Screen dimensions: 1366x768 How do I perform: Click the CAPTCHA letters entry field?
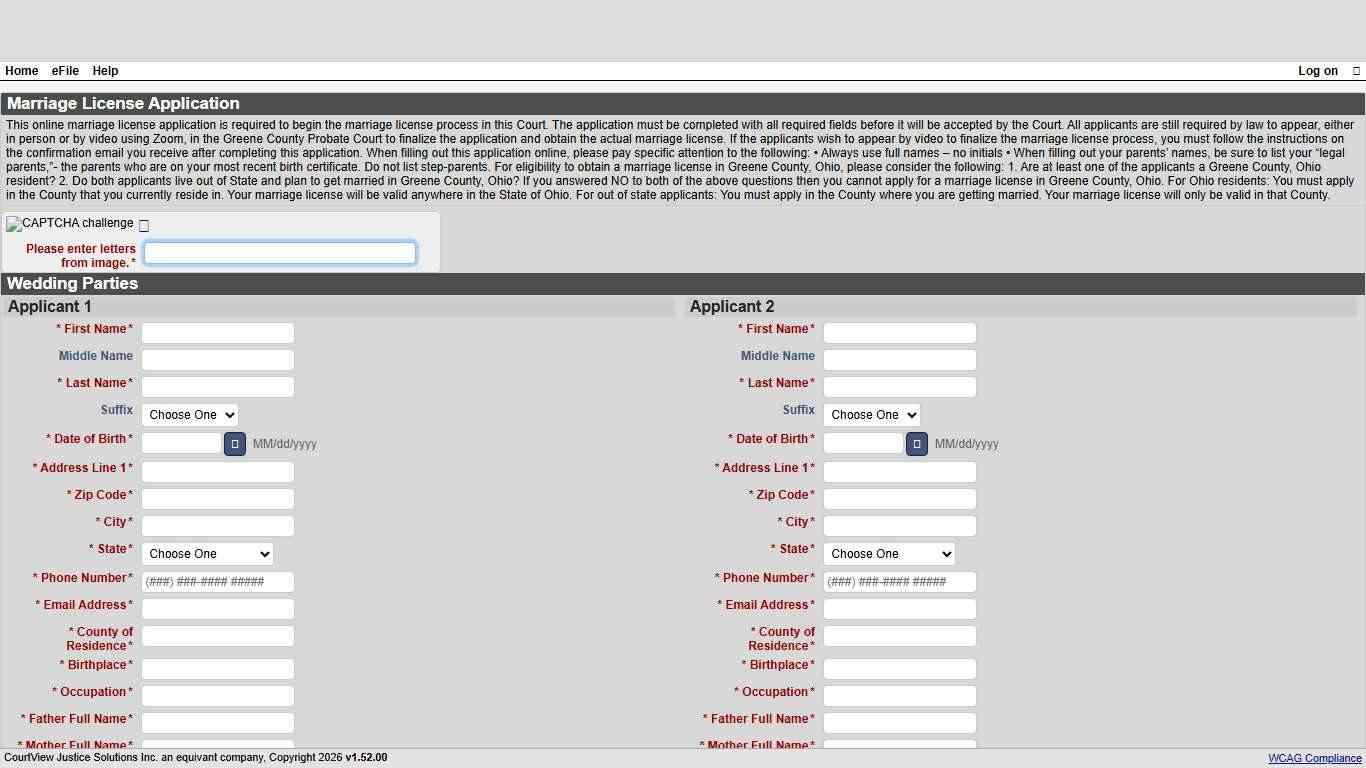tap(279, 252)
